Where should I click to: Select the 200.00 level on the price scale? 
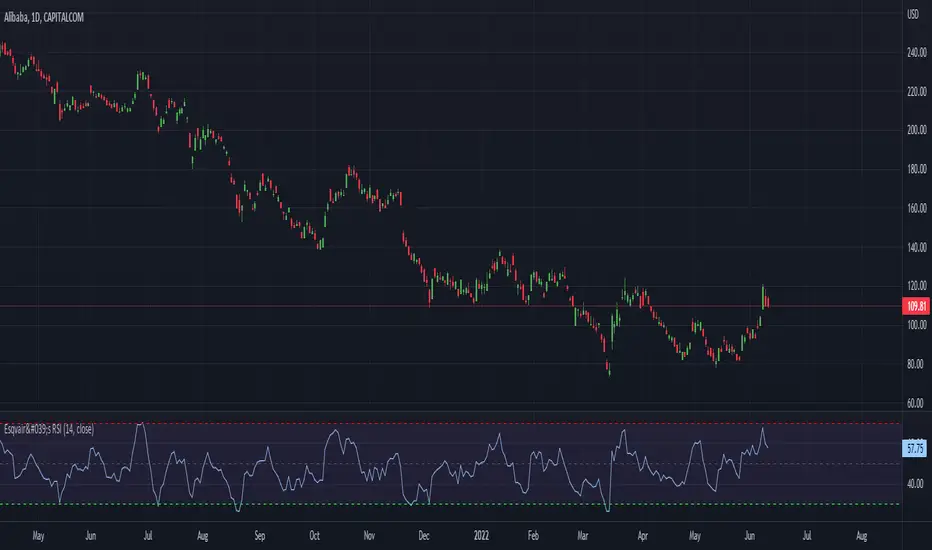click(x=917, y=130)
